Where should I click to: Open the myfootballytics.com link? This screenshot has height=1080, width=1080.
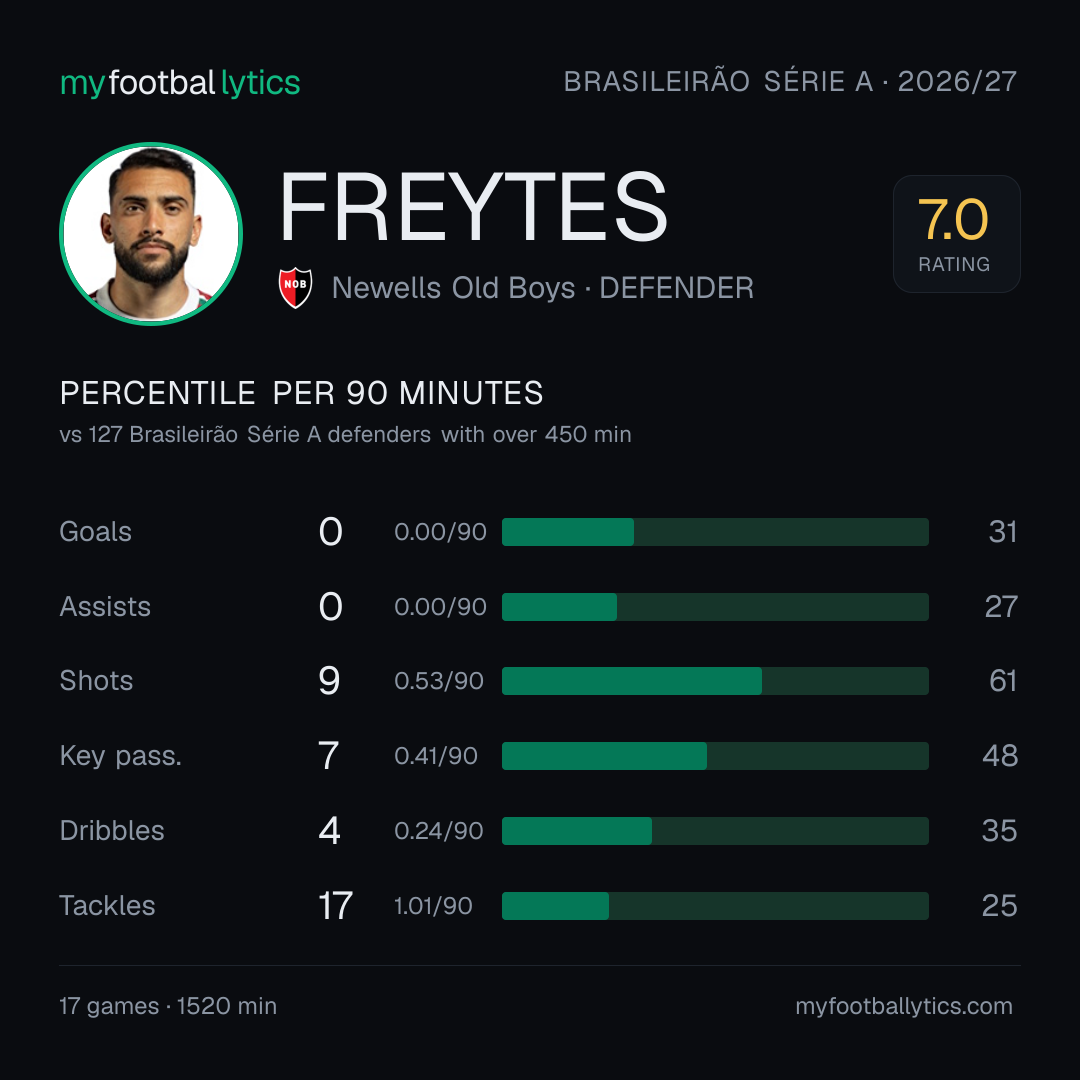(904, 1006)
